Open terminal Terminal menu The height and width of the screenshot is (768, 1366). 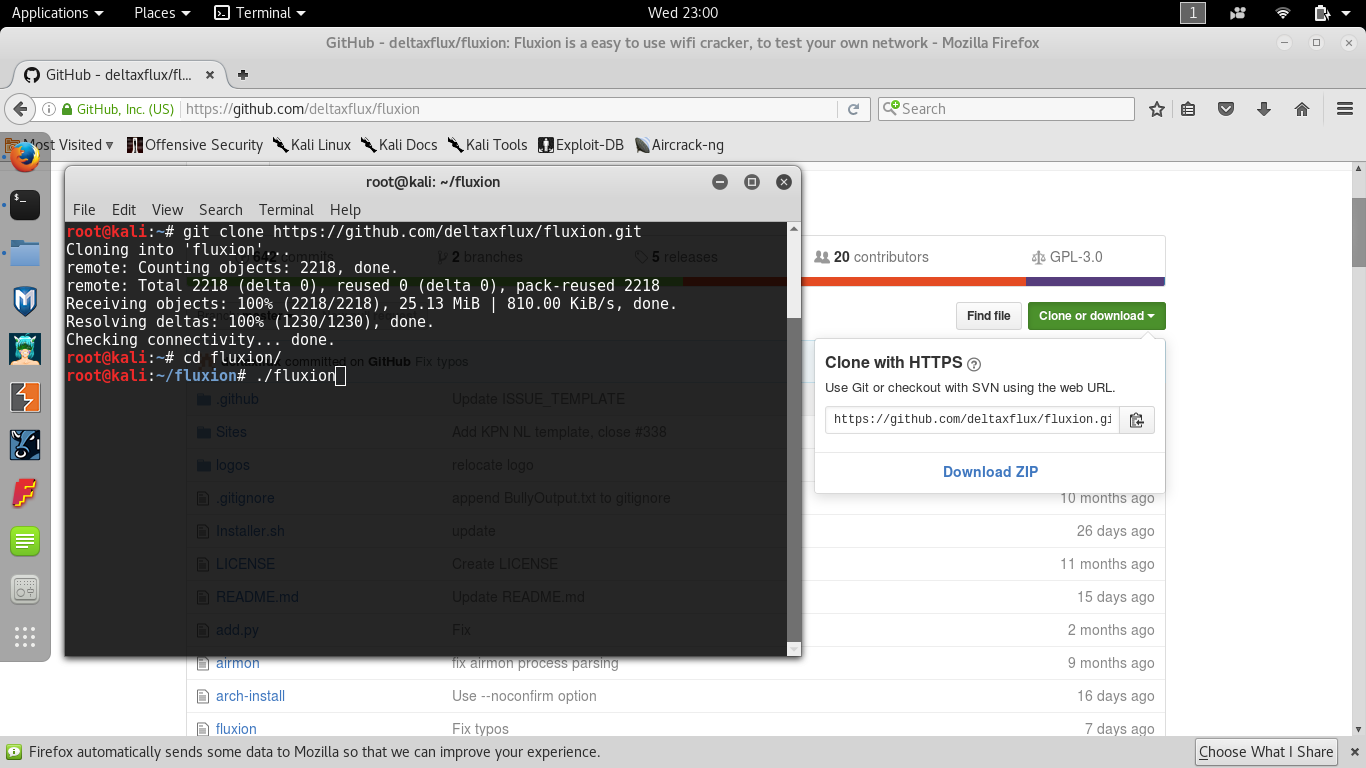point(286,210)
